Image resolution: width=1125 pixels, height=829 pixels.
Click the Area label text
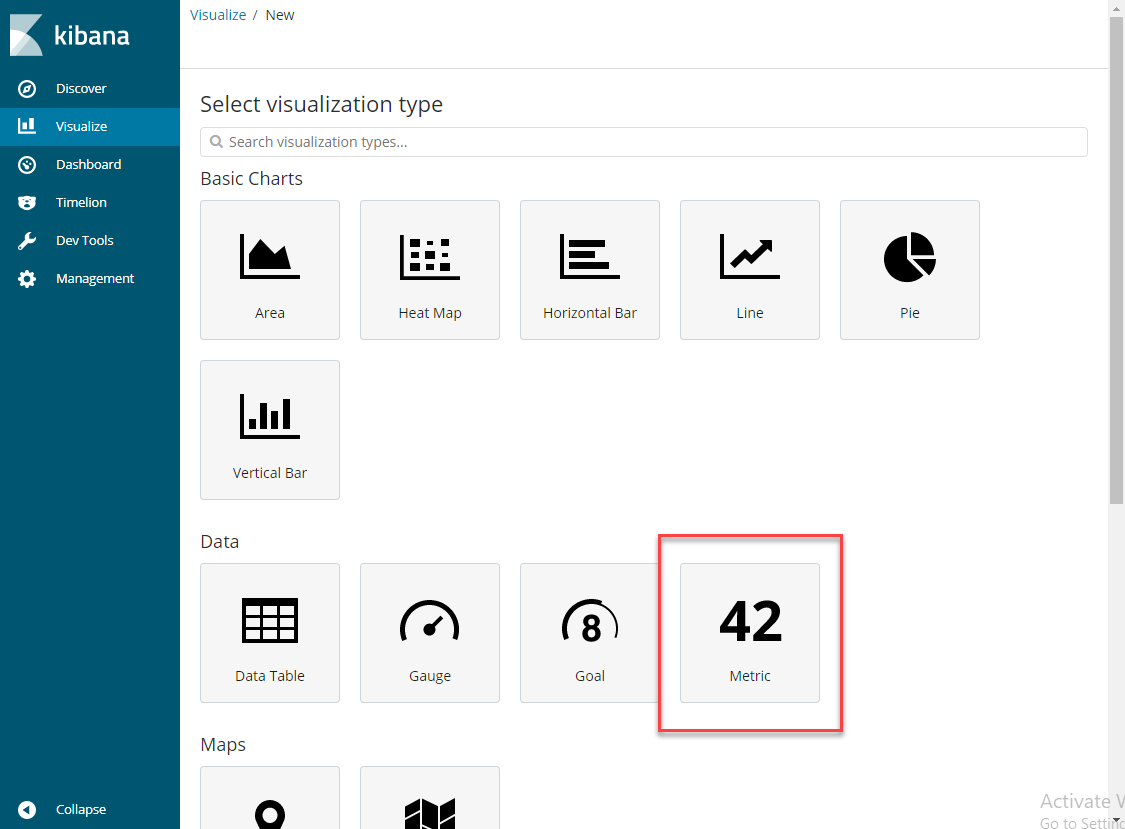270,313
